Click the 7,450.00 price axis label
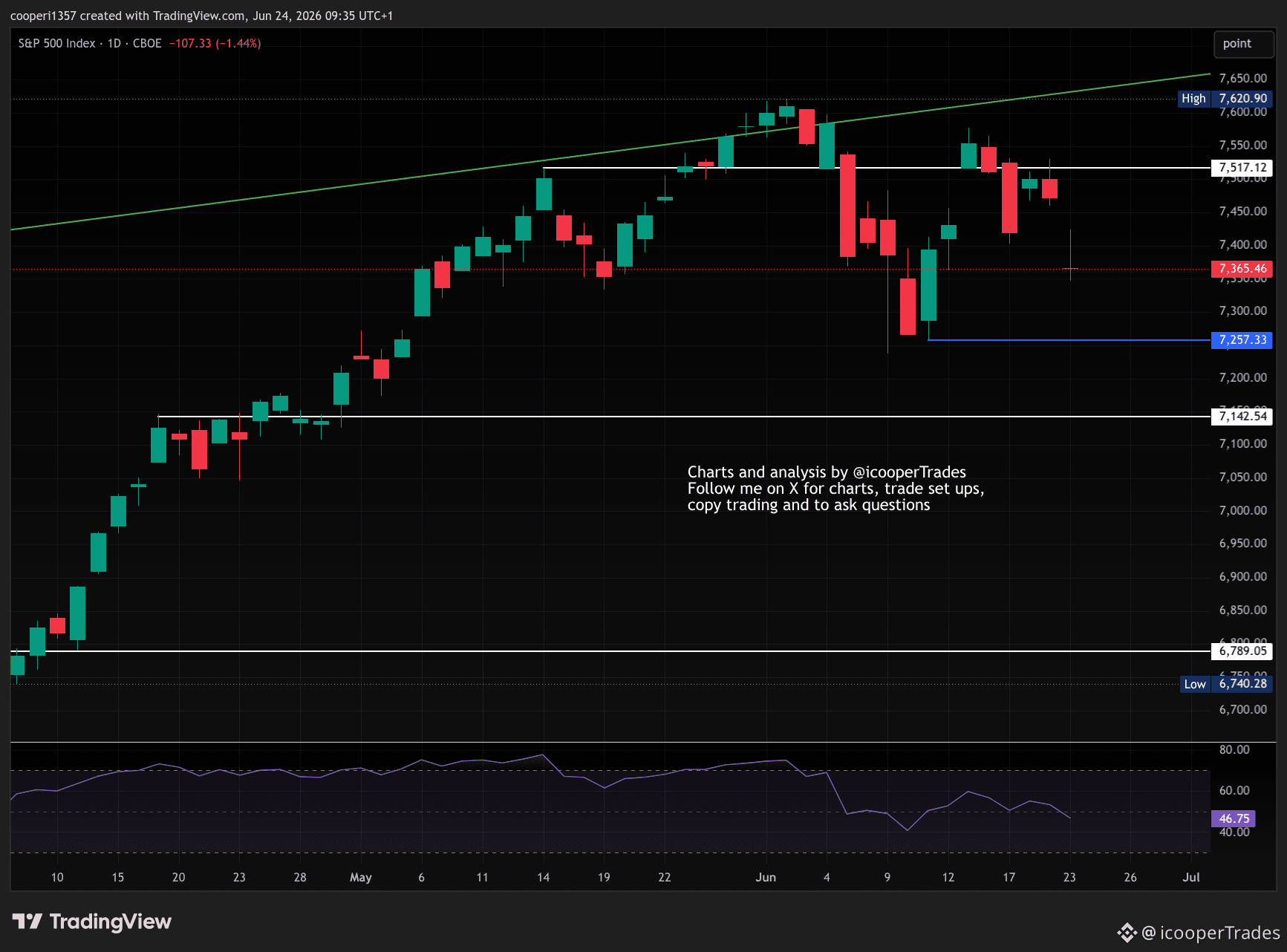This screenshot has width=1287, height=952. [1243, 211]
